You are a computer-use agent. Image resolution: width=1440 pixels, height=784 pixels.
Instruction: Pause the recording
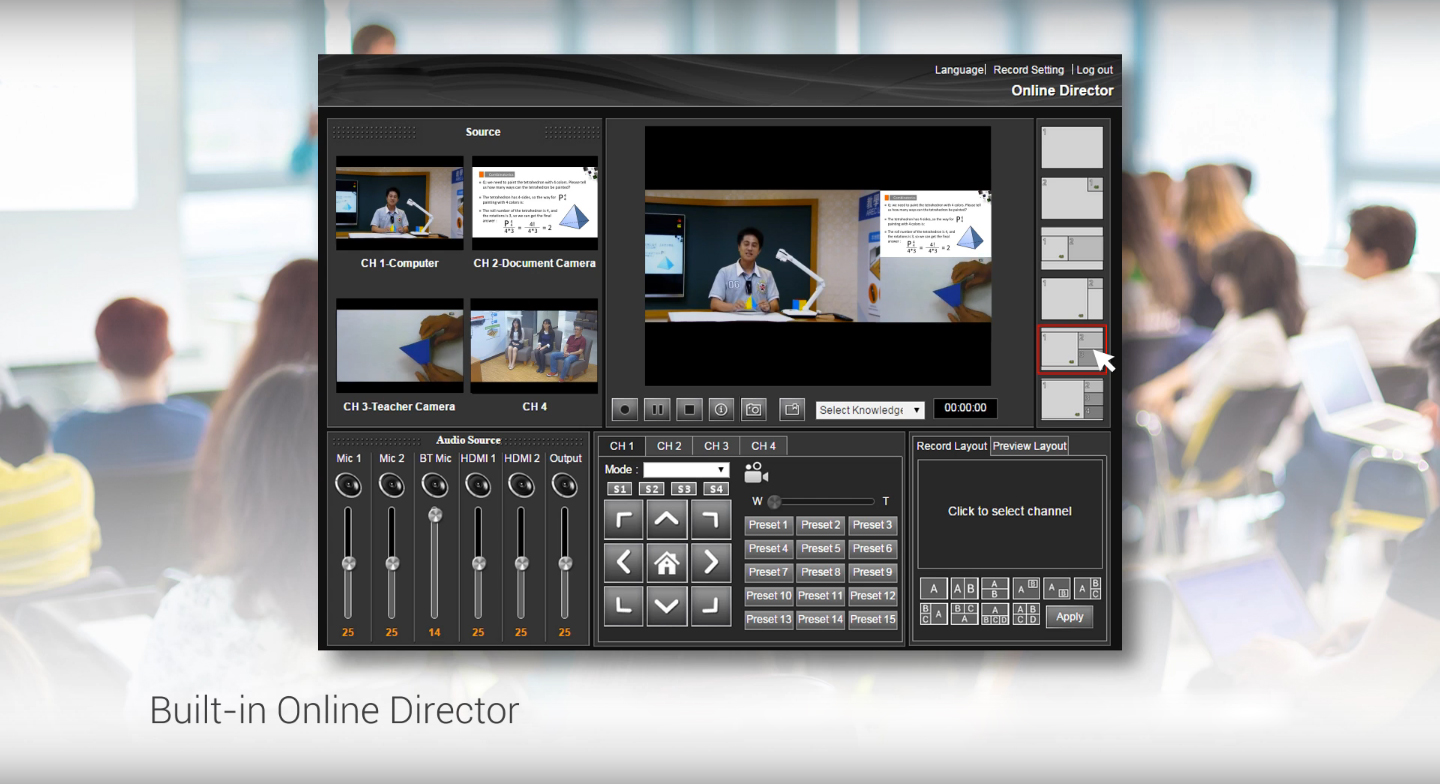pyautogui.click(x=657, y=409)
